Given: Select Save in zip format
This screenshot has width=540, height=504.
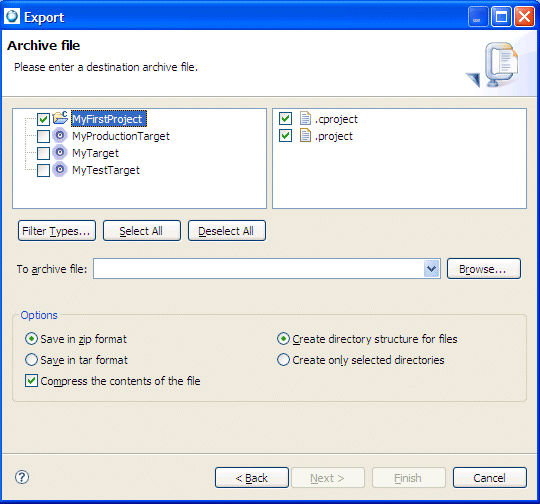Looking at the screenshot, I should [31, 339].
